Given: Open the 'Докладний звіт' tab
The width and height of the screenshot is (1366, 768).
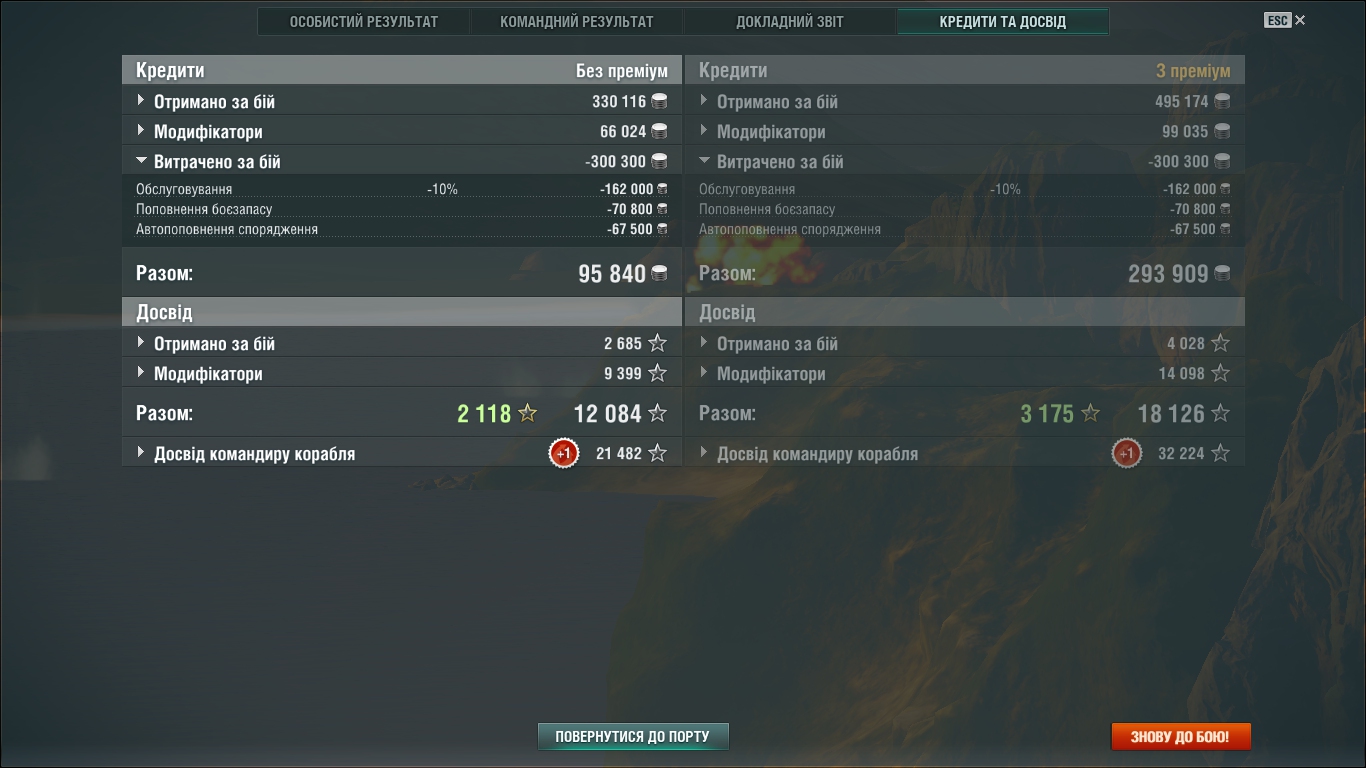Looking at the screenshot, I should (x=790, y=21).
